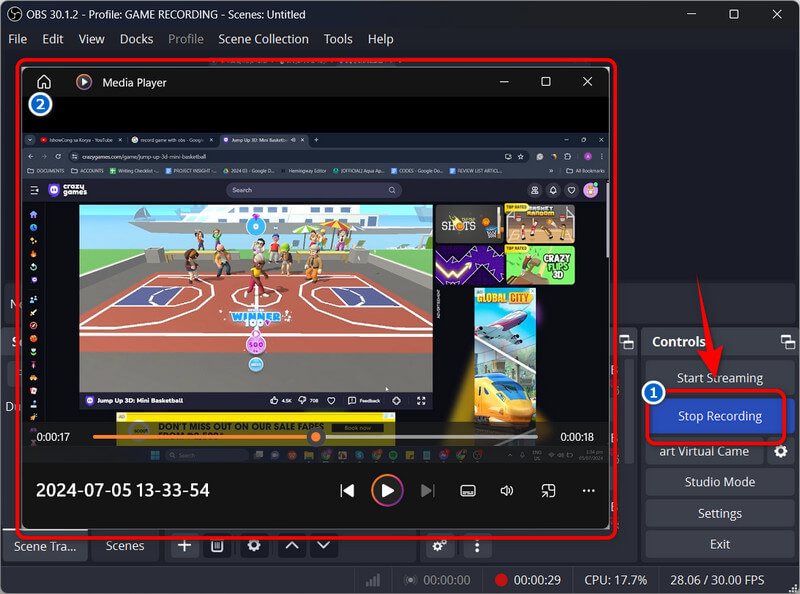Play the video in Media Player
The image size is (800, 594).
click(387, 491)
